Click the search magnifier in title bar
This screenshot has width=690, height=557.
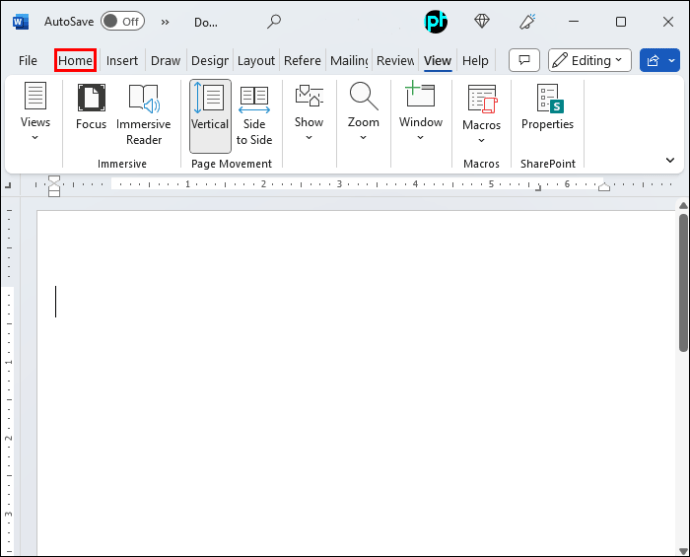274,21
